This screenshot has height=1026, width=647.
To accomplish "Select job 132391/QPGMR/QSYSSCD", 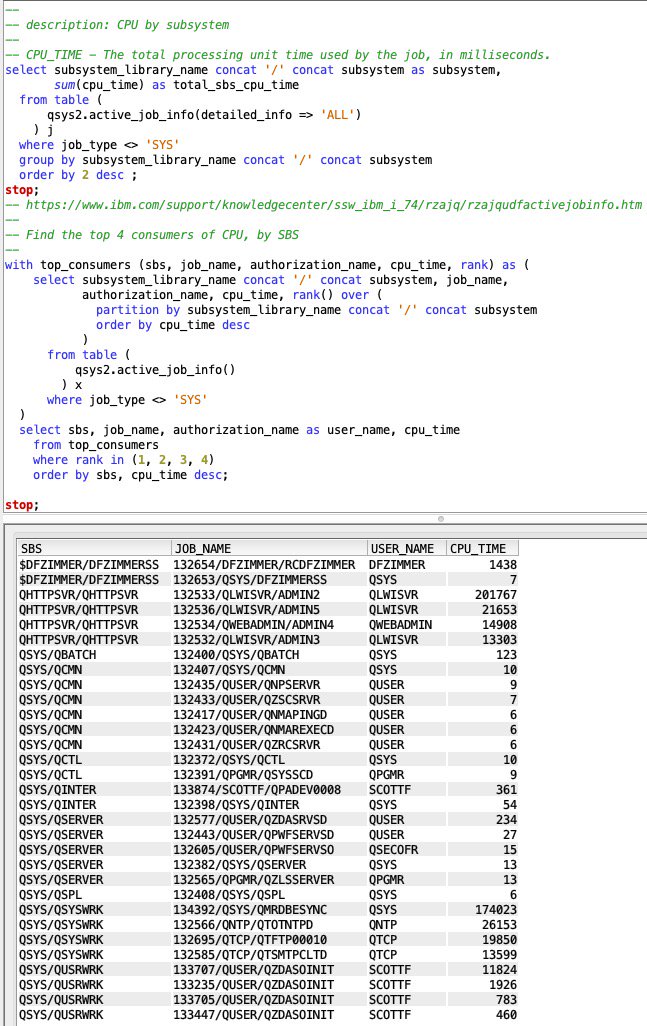I will (x=243, y=775).
